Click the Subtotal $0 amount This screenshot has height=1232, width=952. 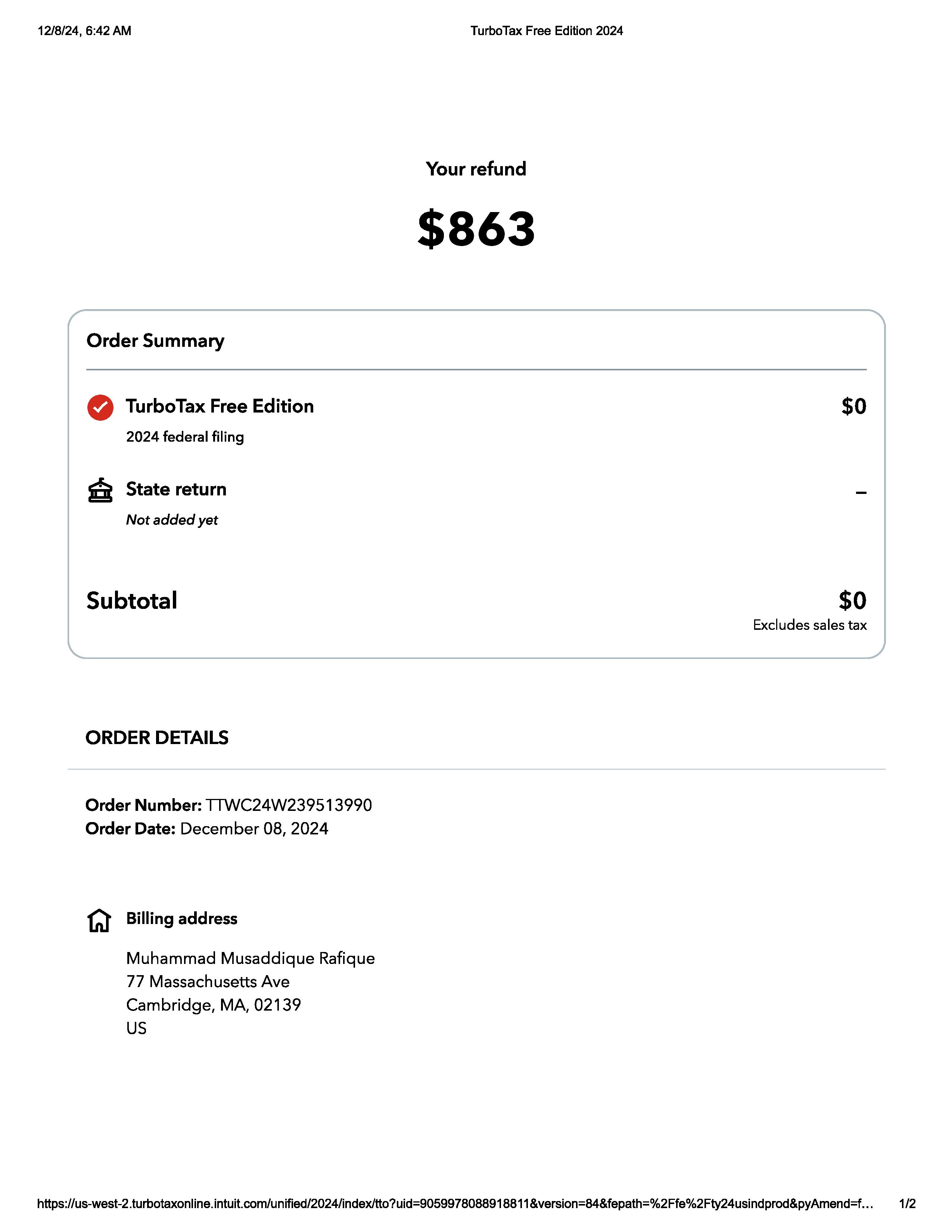(x=852, y=600)
